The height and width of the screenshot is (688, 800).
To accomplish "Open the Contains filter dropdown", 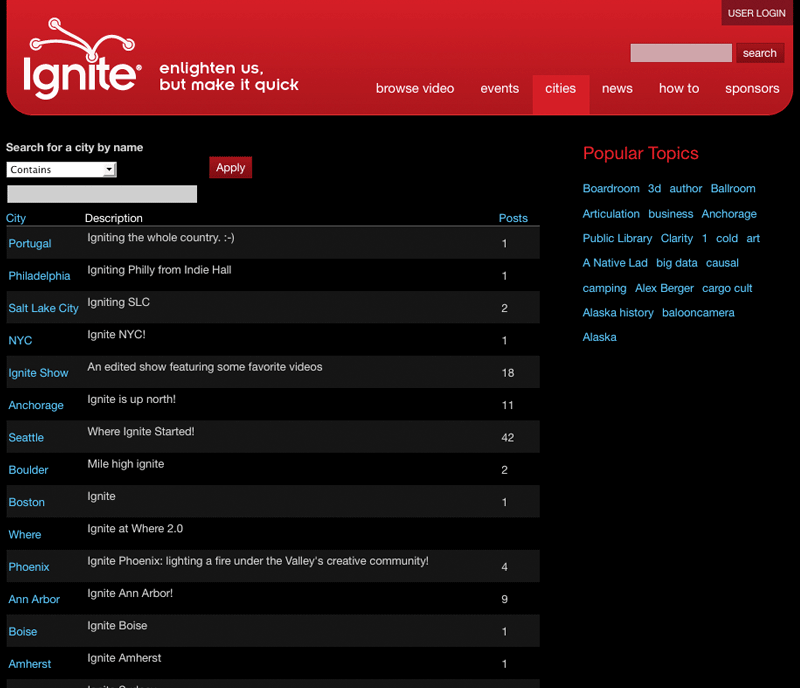I will (62, 170).
